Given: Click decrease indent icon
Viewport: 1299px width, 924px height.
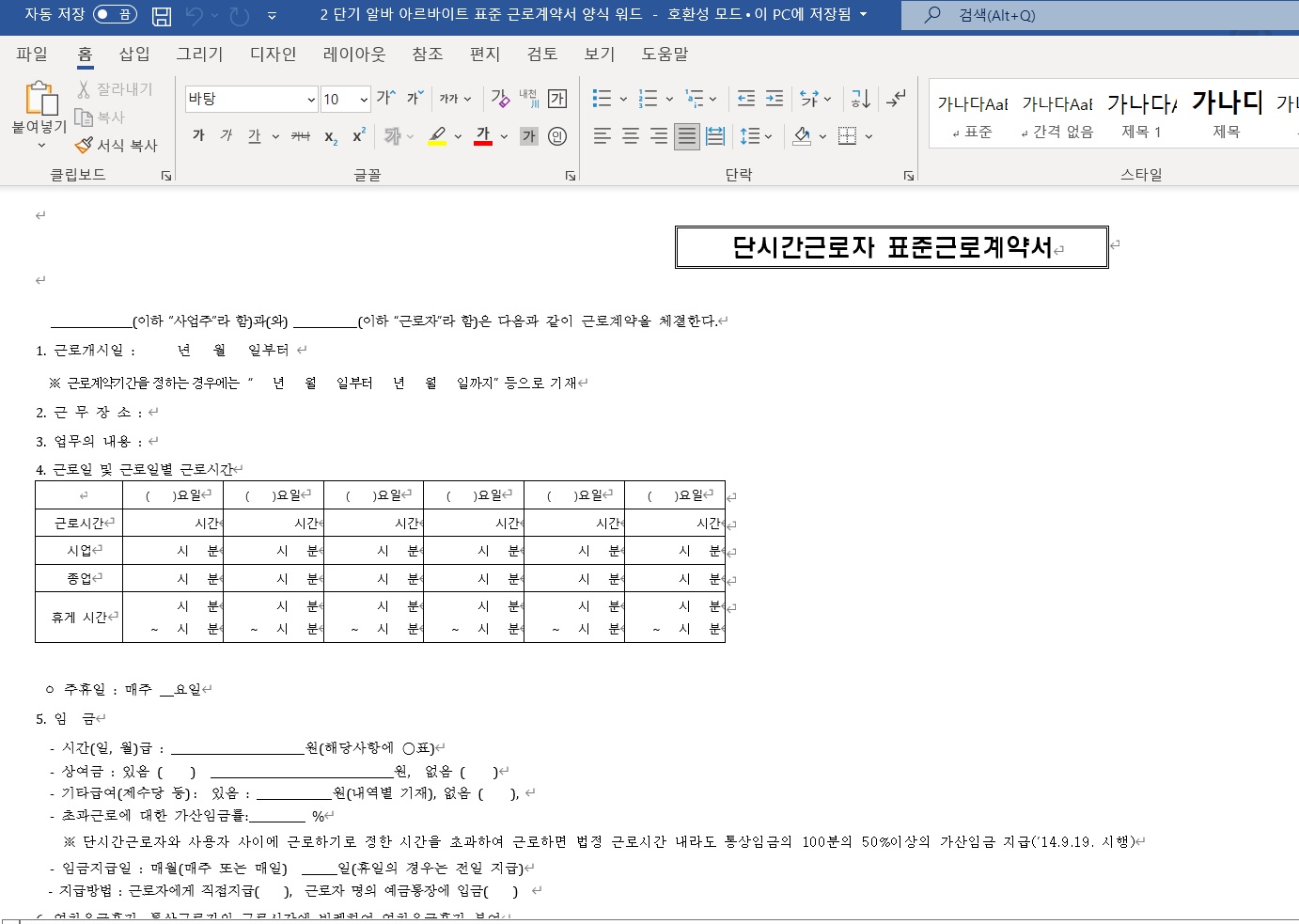Looking at the screenshot, I should pos(746,98).
